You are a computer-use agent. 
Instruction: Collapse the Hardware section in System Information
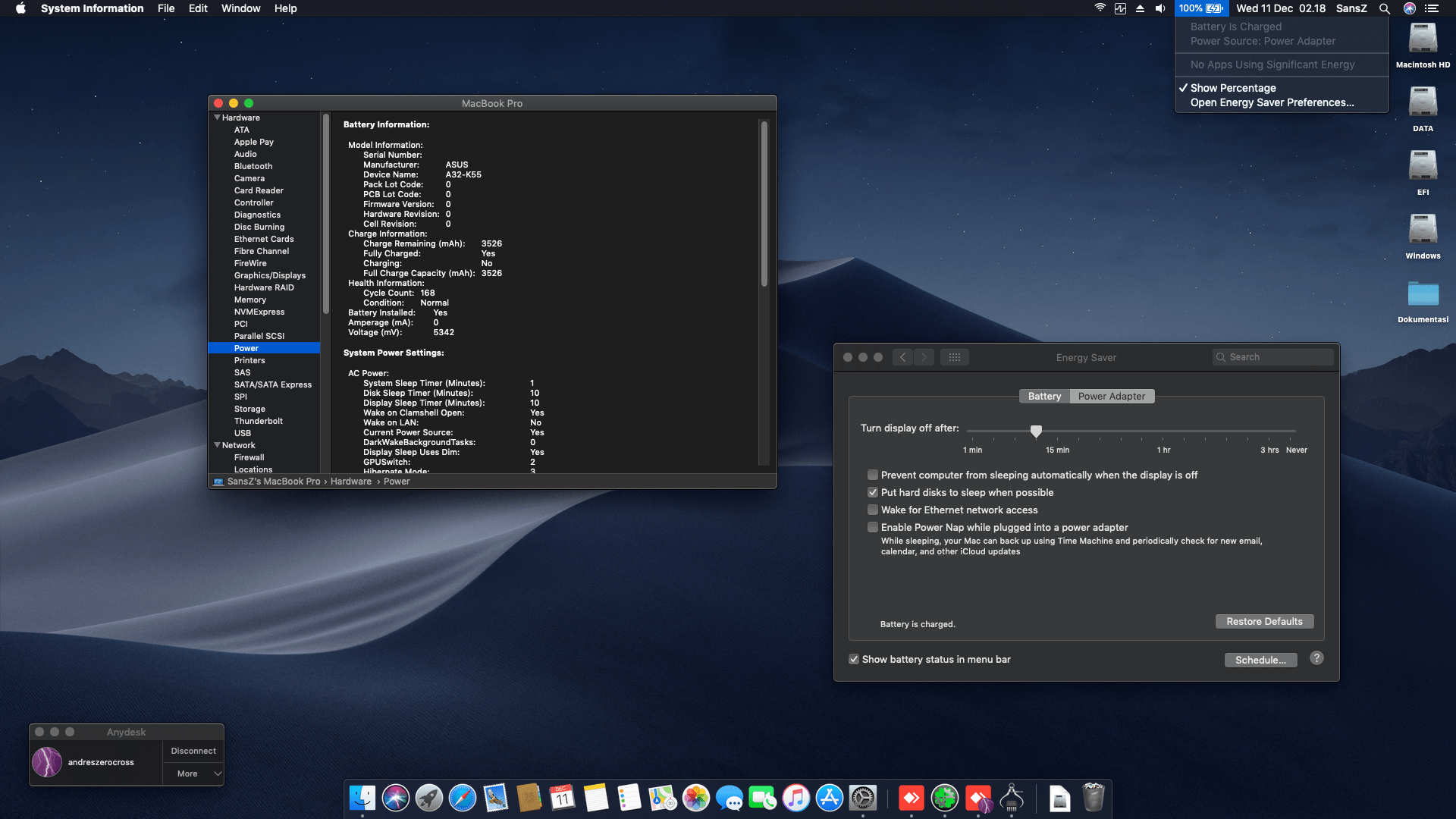(217, 117)
